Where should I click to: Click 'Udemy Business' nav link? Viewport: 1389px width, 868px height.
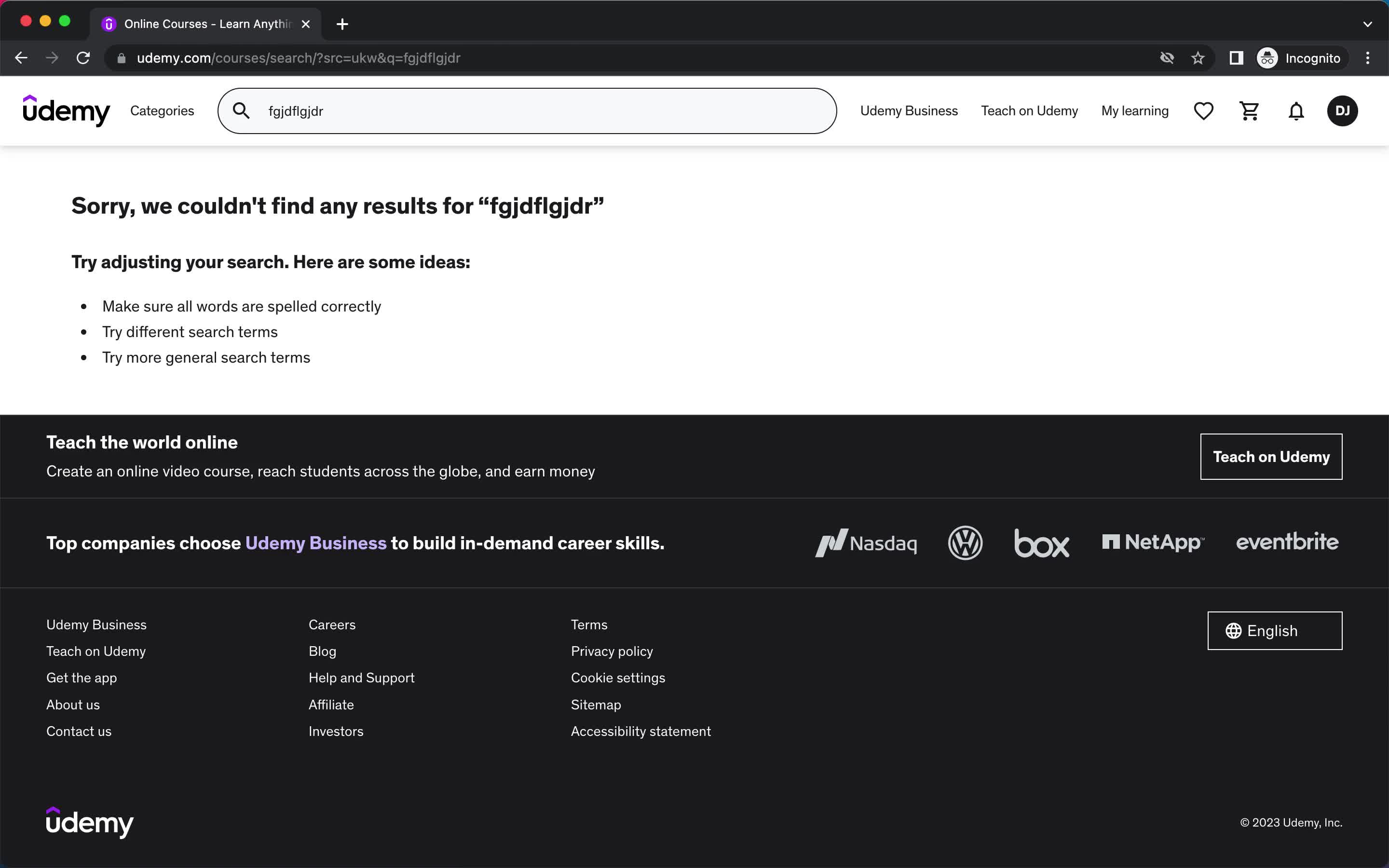(x=908, y=110)
